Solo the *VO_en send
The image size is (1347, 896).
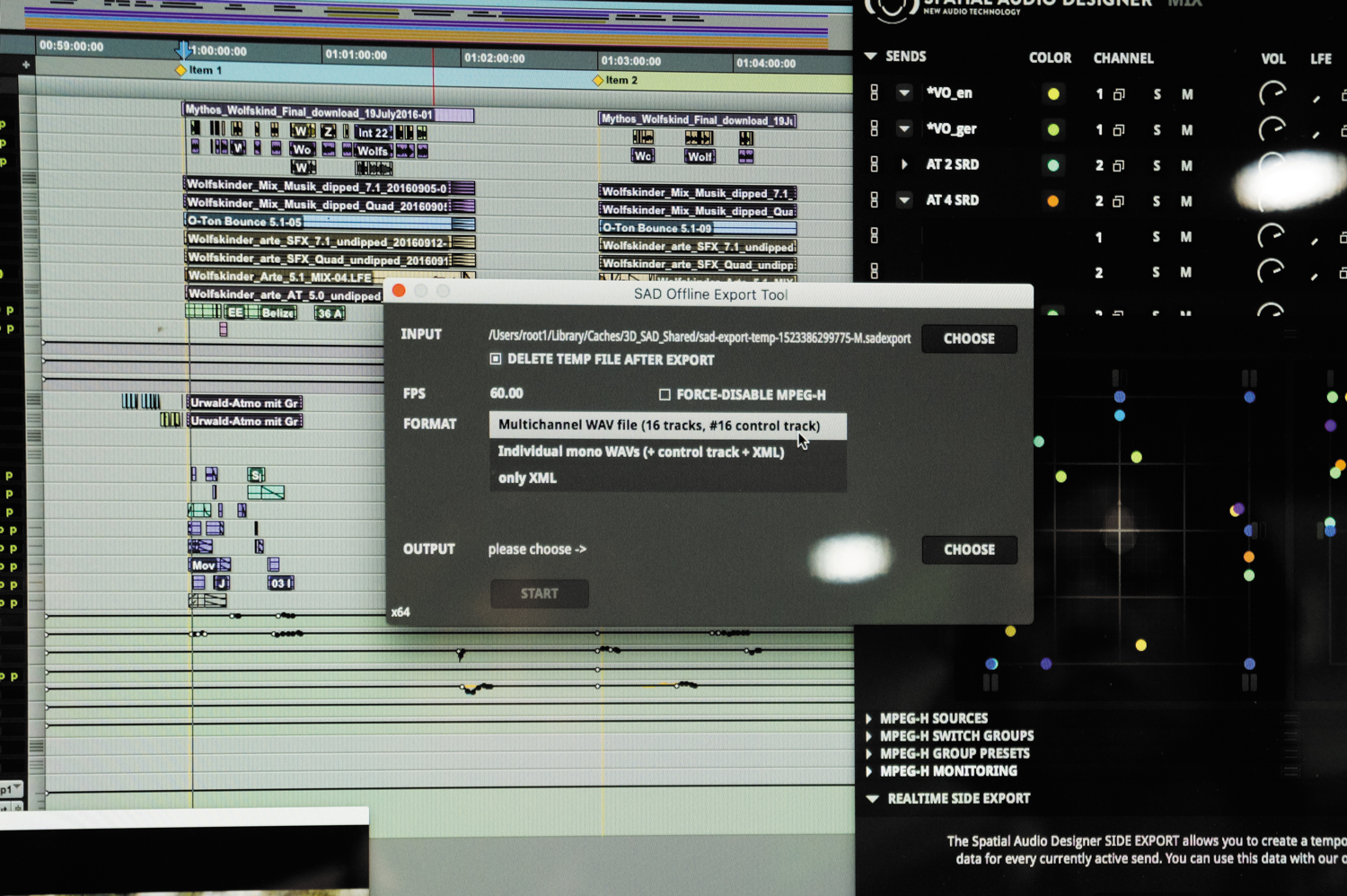coord(1157,94)
